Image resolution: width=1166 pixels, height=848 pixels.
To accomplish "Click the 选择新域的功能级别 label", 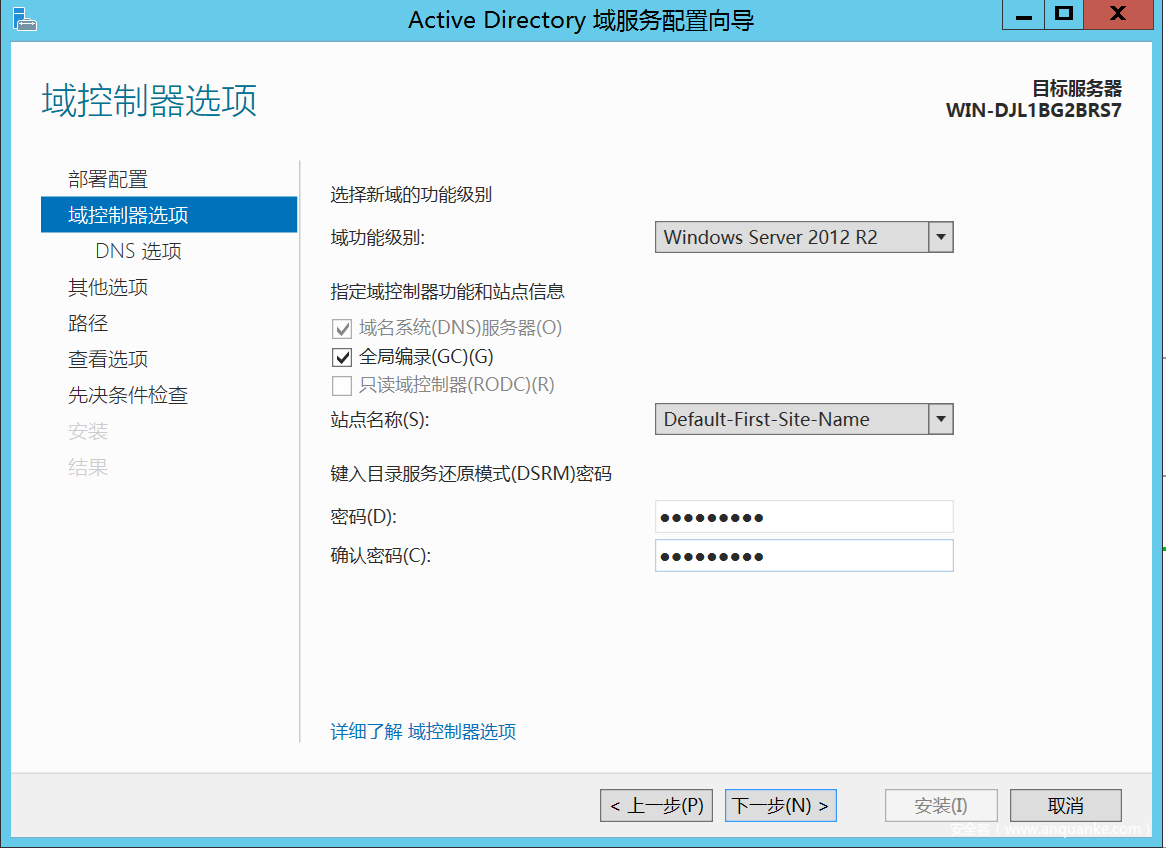I will coord(411,195).
